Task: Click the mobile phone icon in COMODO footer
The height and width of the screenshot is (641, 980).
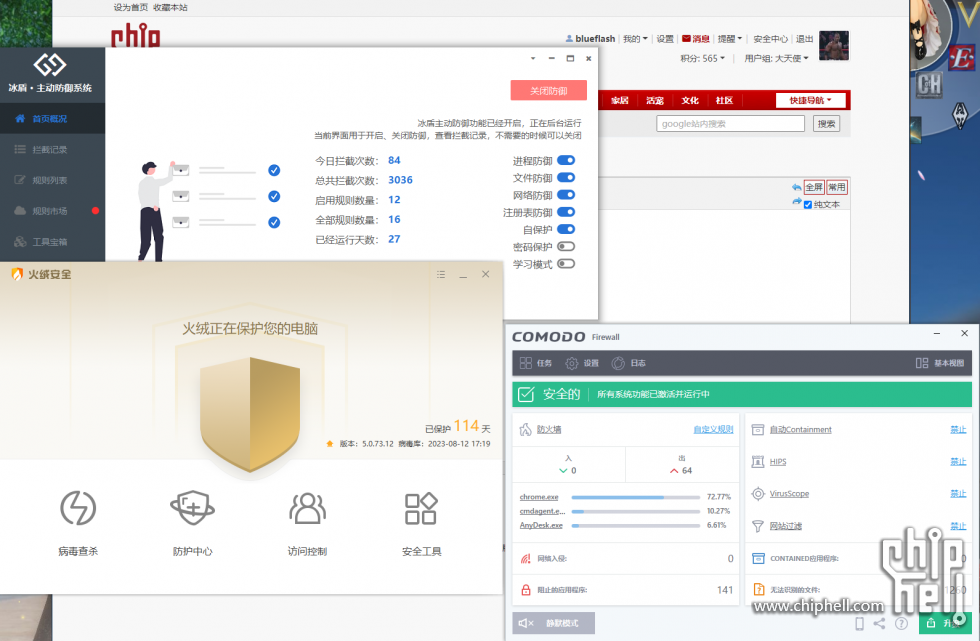Action: [860, 623]
